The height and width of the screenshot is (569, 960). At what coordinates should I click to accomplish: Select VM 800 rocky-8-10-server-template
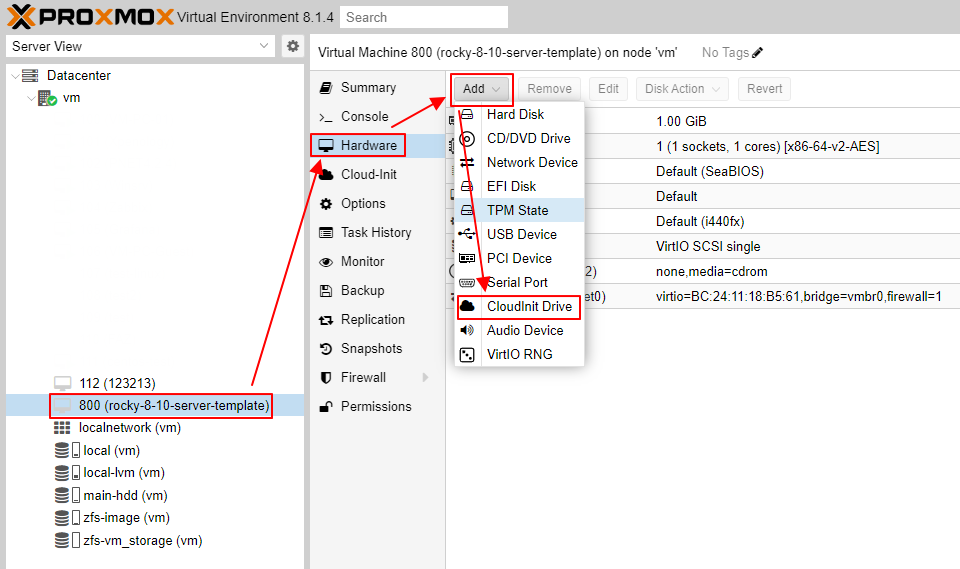(155, 405)
